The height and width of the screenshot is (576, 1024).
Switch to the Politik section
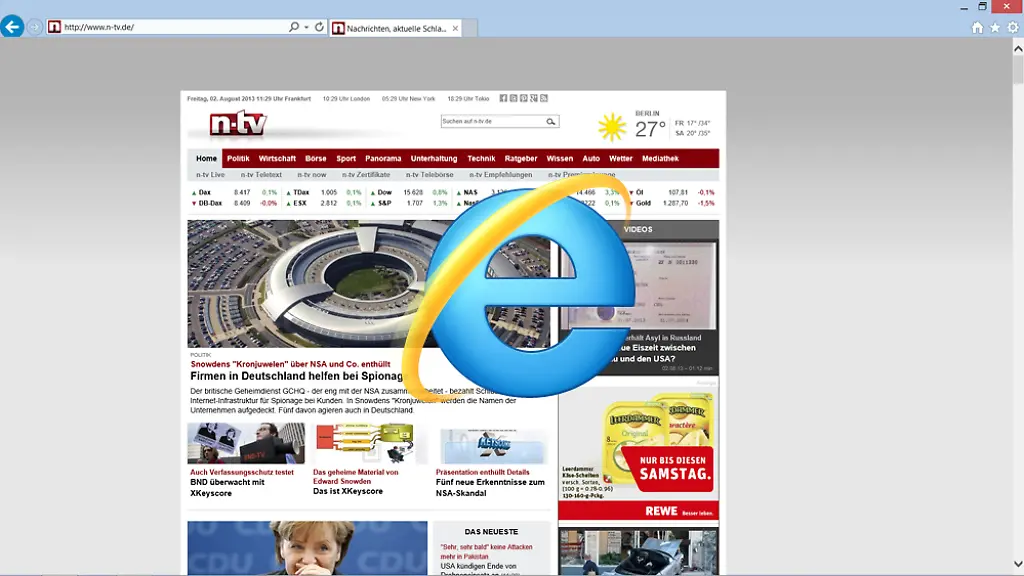click(237, 158)
